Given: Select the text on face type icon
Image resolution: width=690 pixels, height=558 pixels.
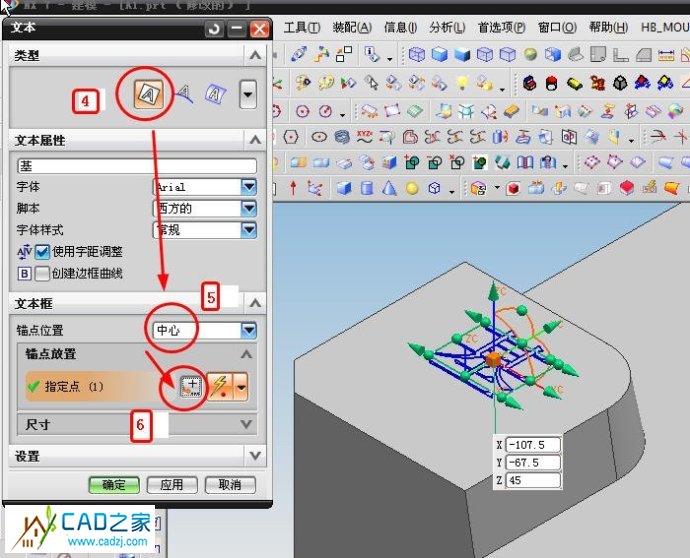Looking at the screenshot, I should (215, 94).
